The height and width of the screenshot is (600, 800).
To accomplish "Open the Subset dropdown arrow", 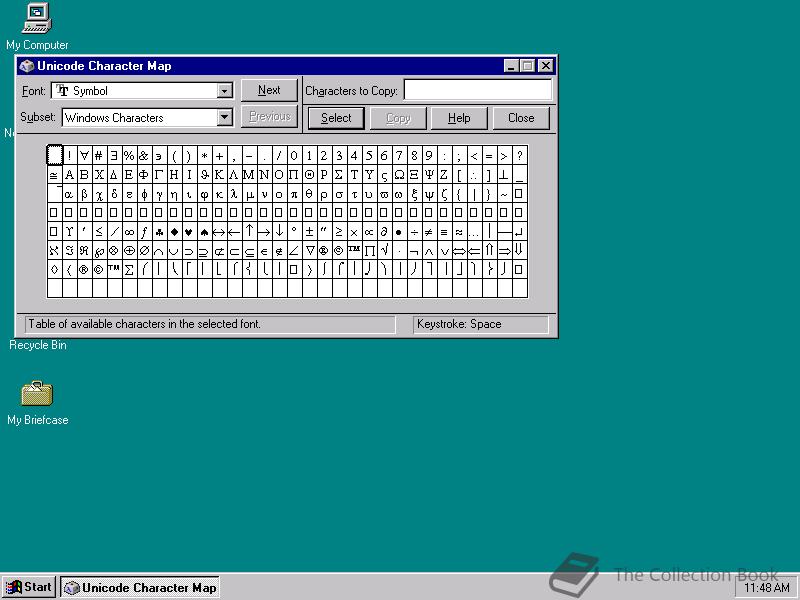I will [x=224, y=117].
